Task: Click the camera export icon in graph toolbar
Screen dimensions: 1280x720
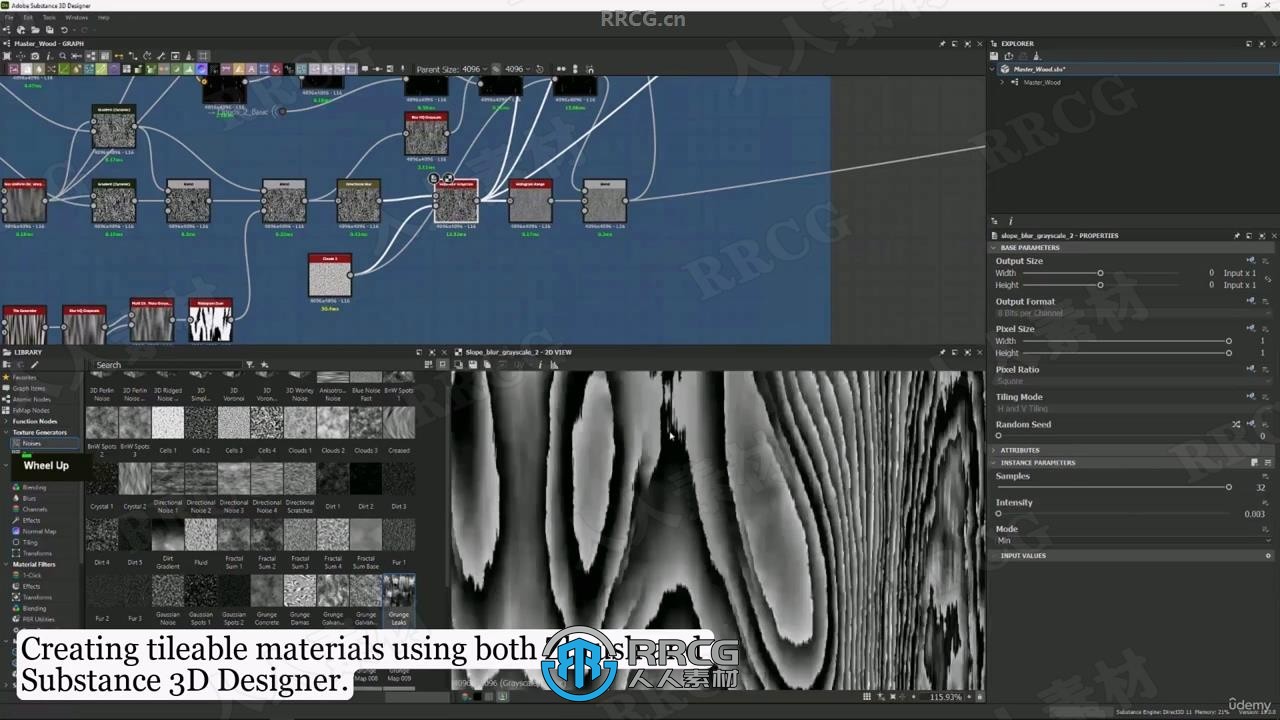Action: pos(36,56)
